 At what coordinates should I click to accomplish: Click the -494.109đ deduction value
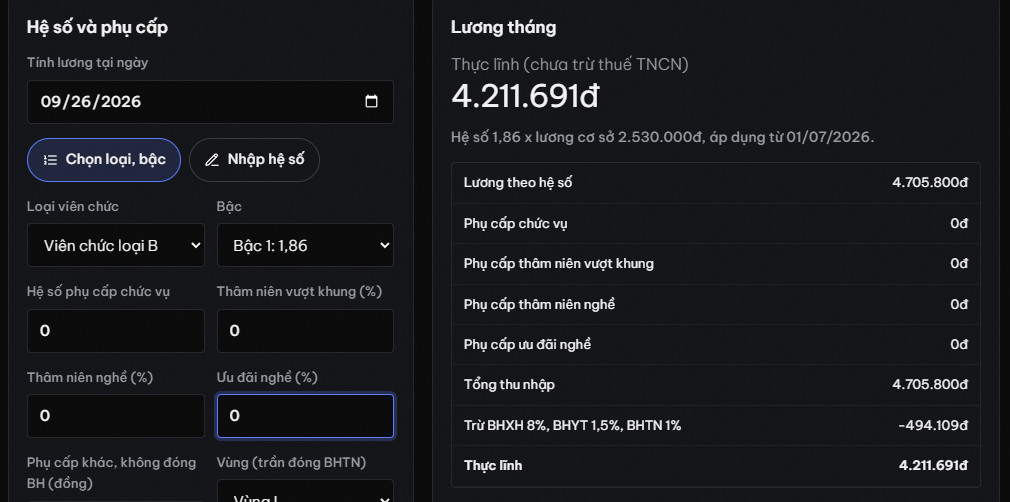click(932, 425)
